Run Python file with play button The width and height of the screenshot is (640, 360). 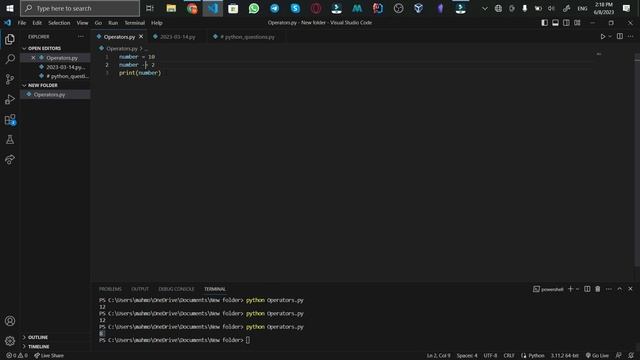602,37
